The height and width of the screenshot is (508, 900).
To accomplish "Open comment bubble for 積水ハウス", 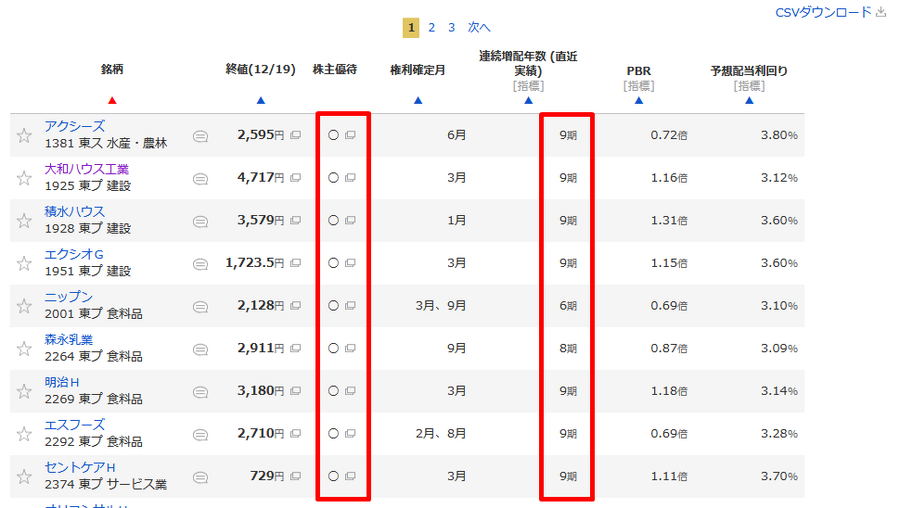I will pos(200,222).
